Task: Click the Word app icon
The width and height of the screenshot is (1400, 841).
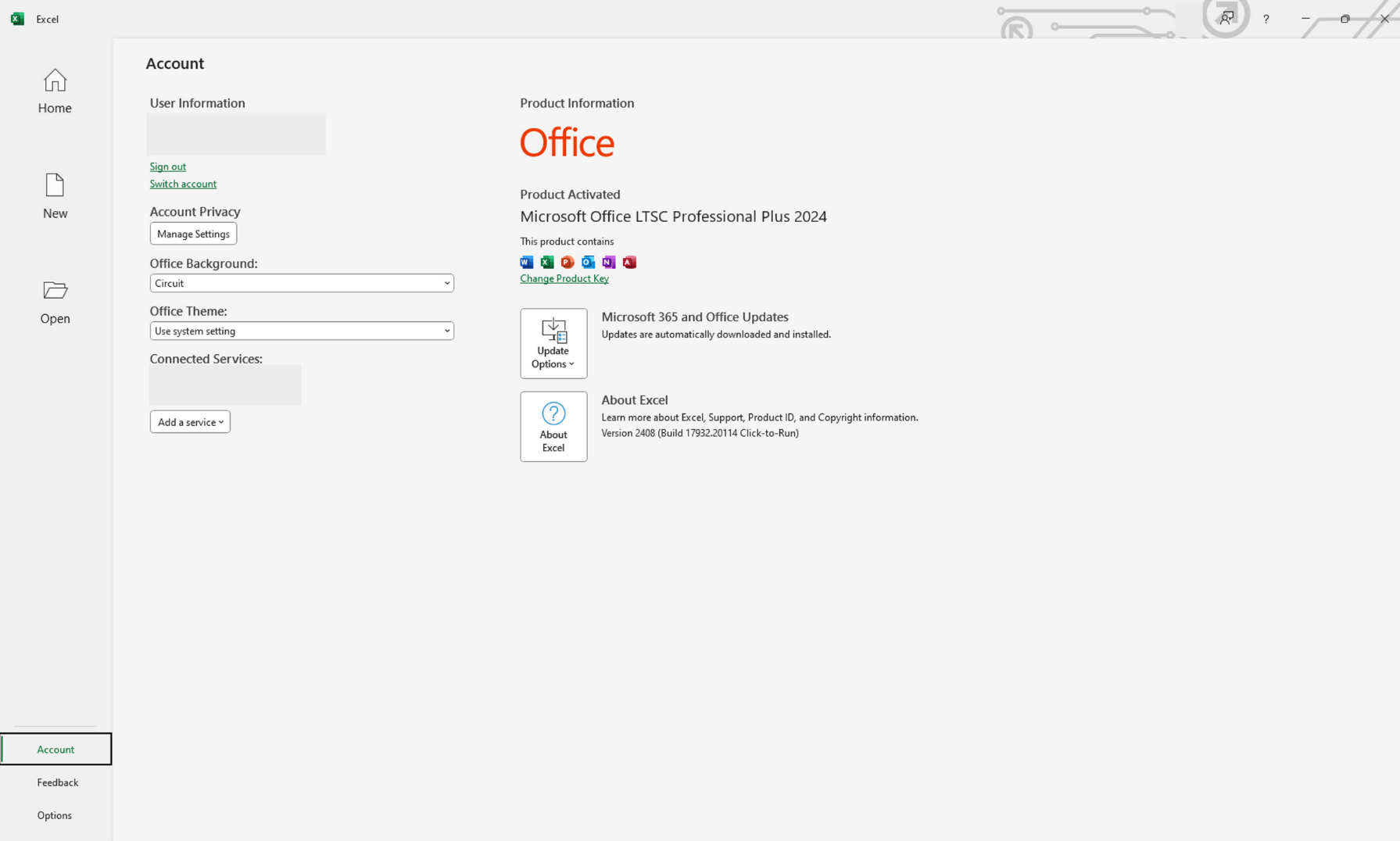Action: click(x=527, y=263)
